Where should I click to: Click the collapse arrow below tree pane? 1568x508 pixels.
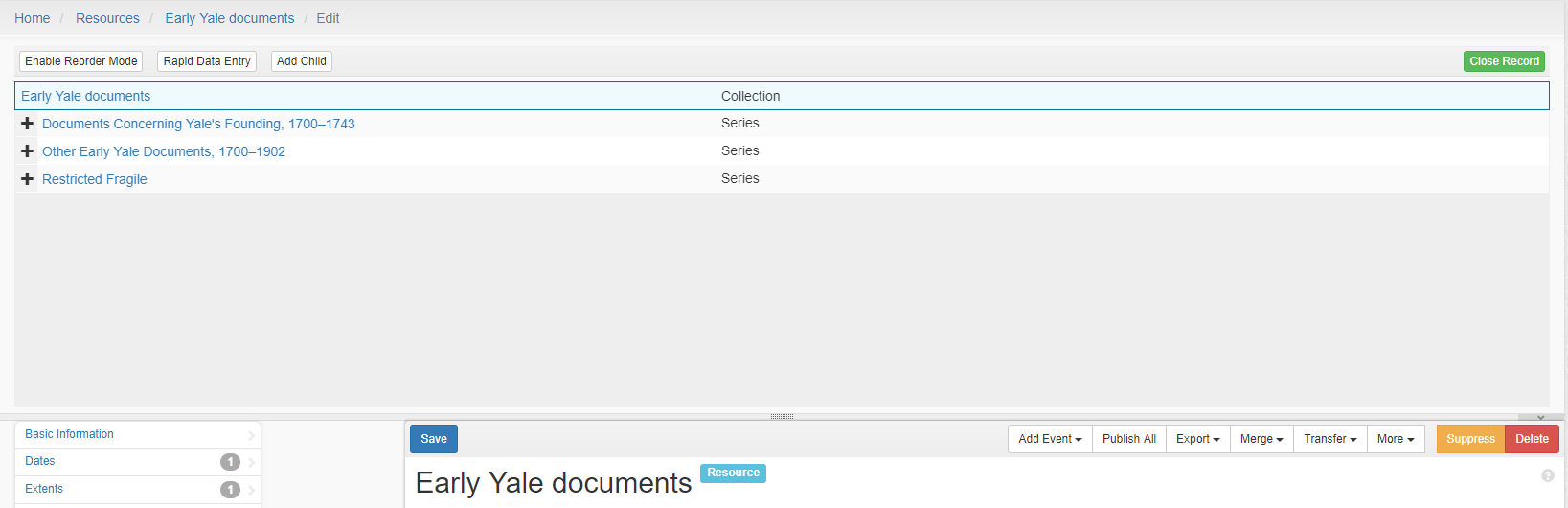pyautogui.click(x=1540, y=417)
